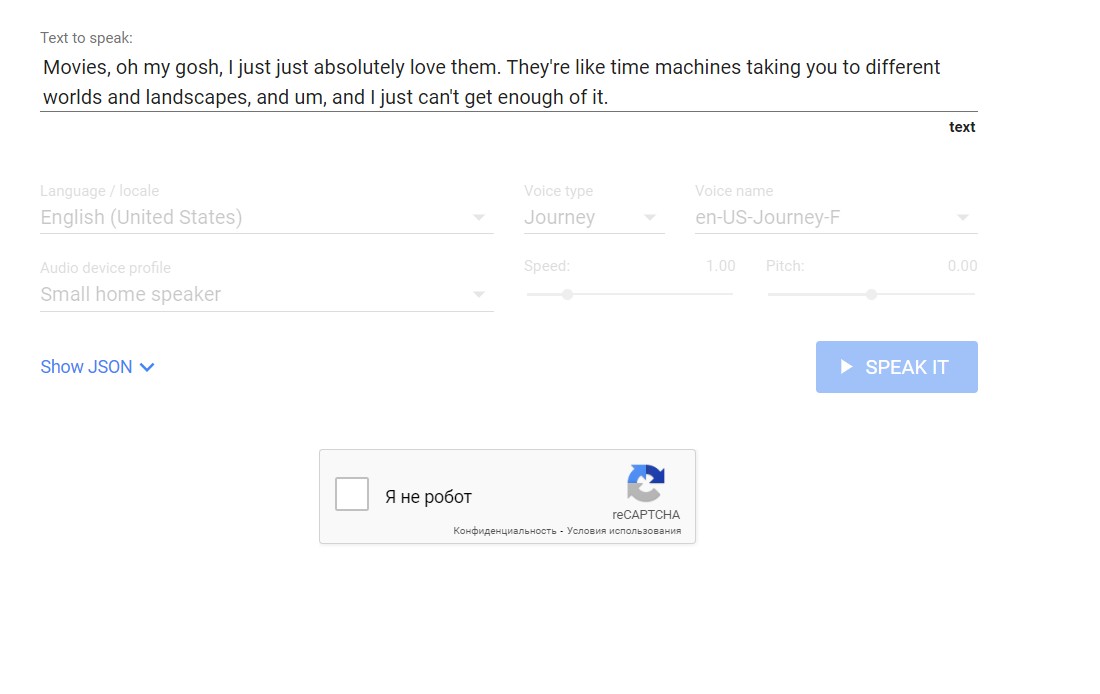
Task: Open the Voice name dropdown
Action: click(835, 217)
